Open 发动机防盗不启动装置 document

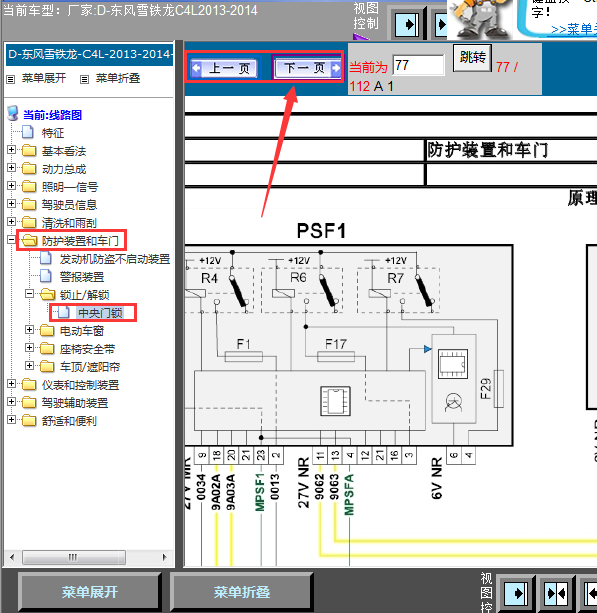(115, 259)
